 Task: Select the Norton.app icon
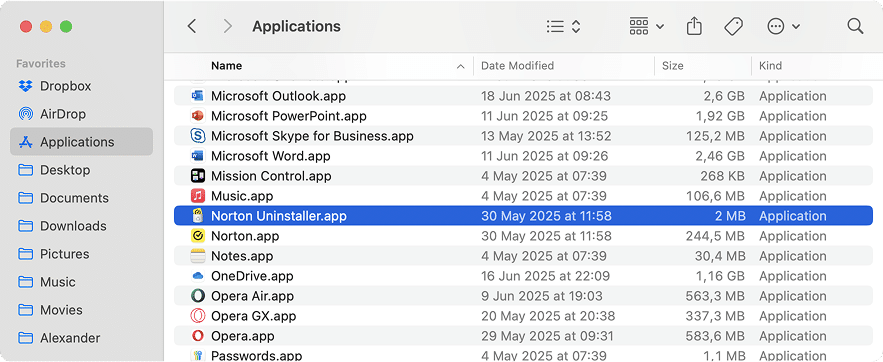click(x=198, y=236)
